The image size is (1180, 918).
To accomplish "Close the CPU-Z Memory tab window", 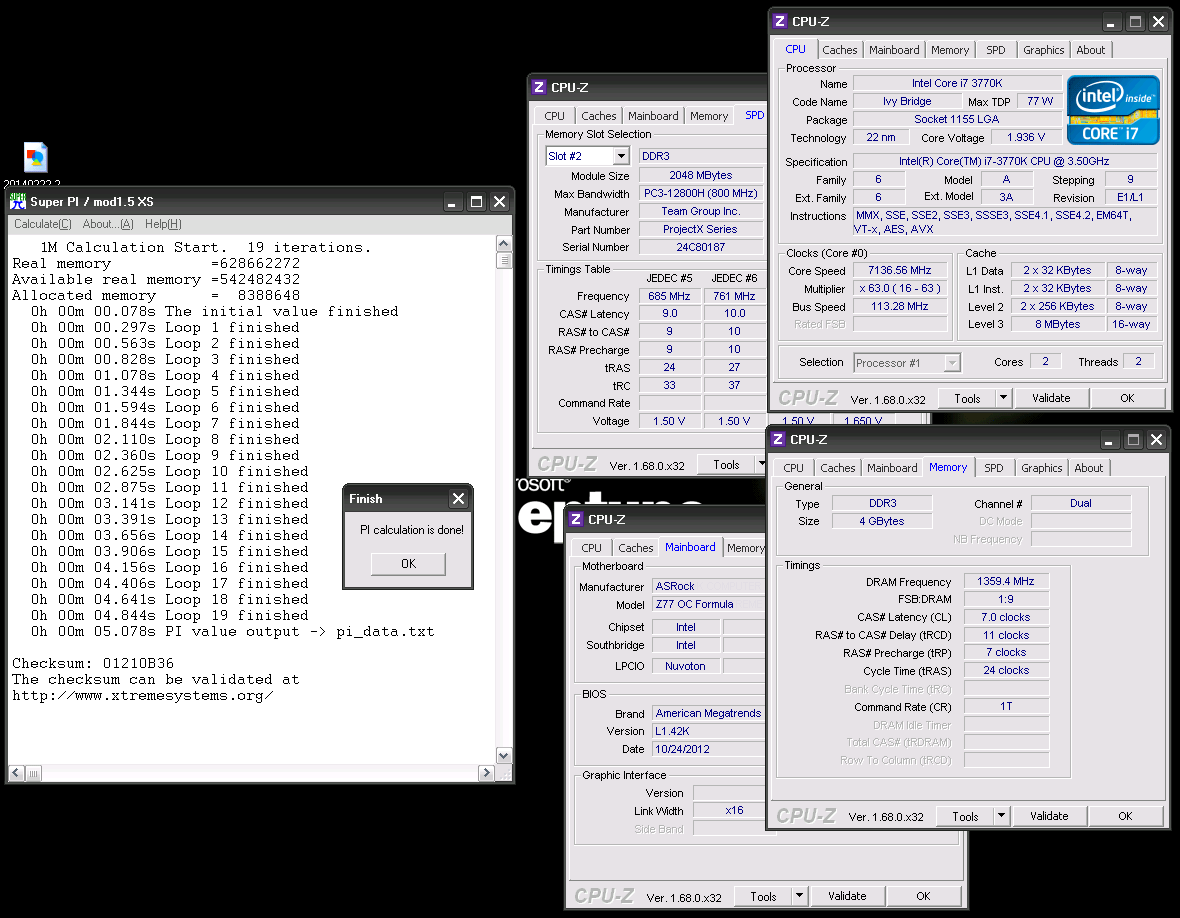I will [x=1157, y=439].
